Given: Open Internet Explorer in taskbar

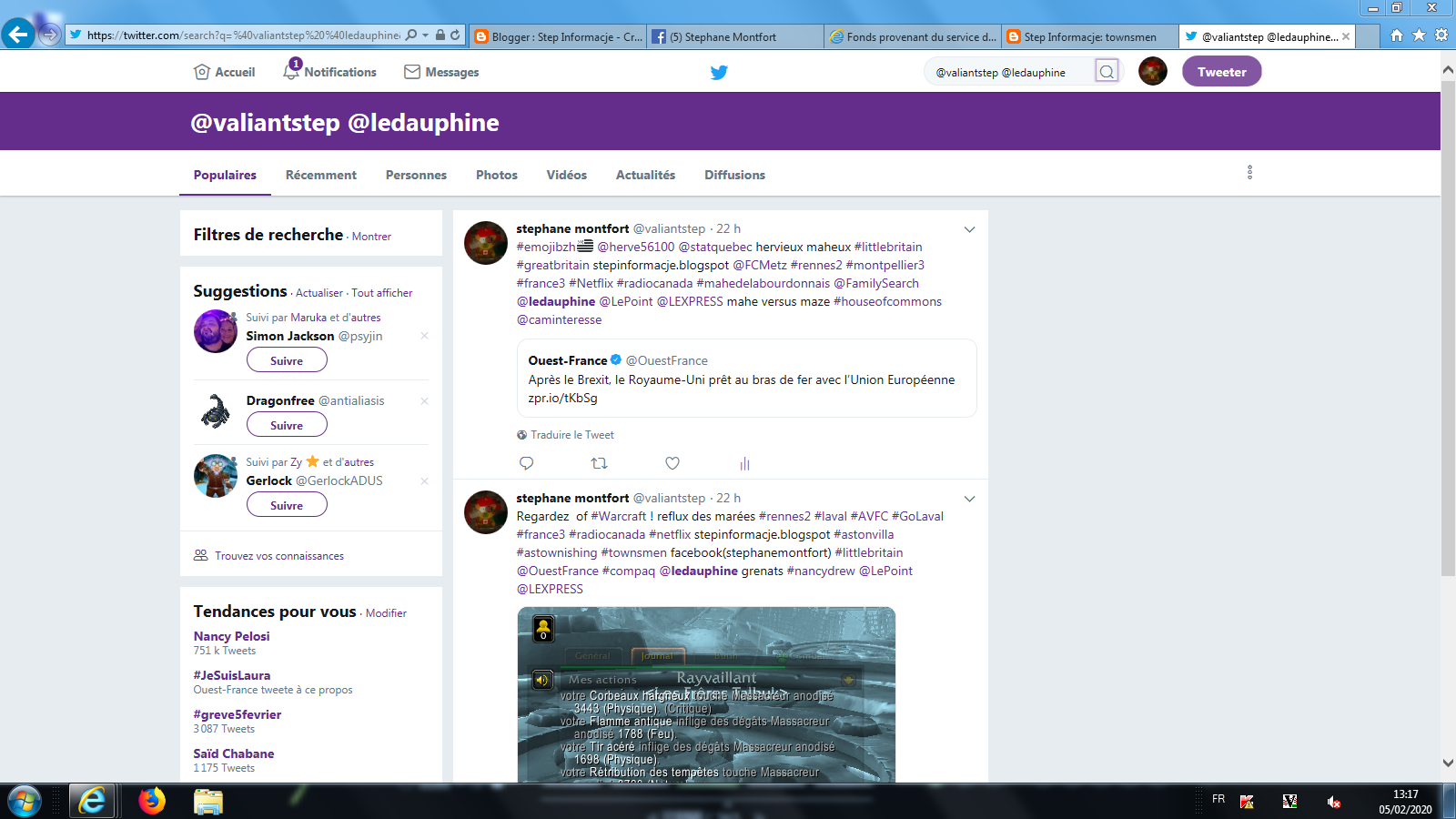Looking at the screenshot, I should tap(92, 801).
